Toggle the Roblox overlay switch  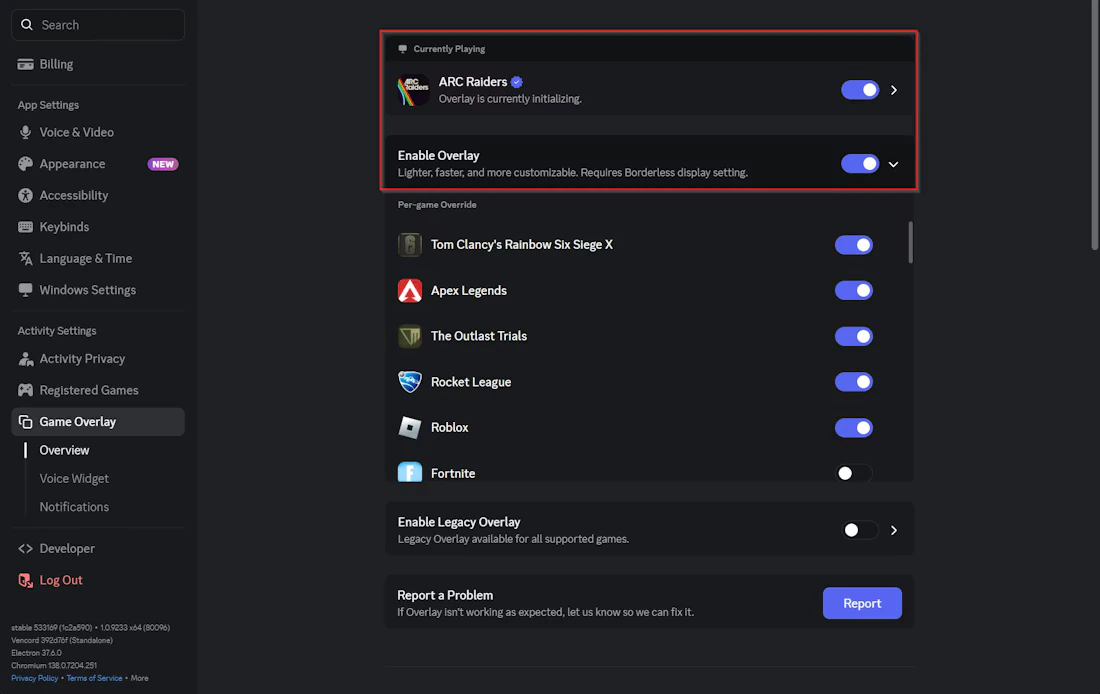(x=854, y=427)
